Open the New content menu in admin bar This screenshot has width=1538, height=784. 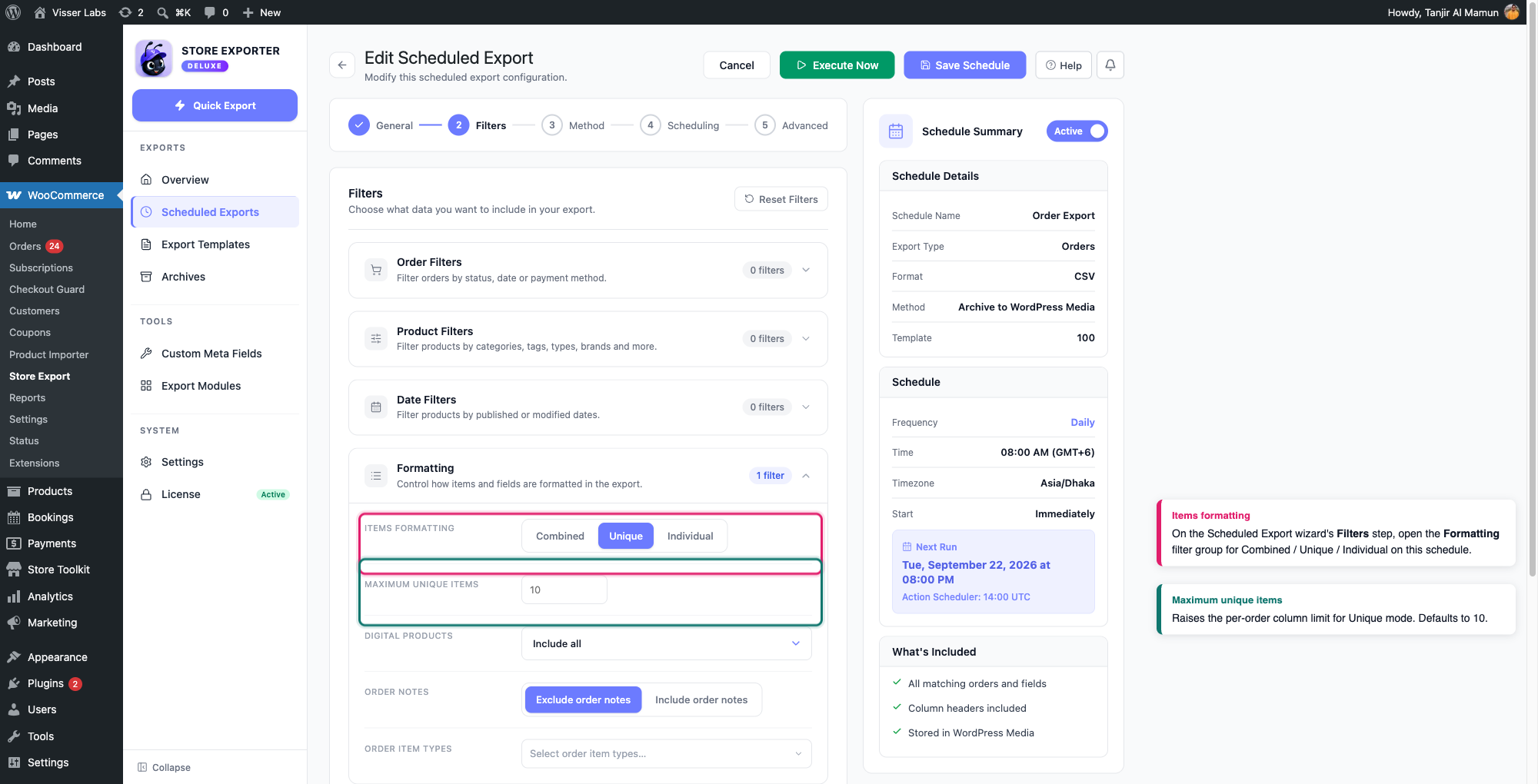tap(261, 12)
